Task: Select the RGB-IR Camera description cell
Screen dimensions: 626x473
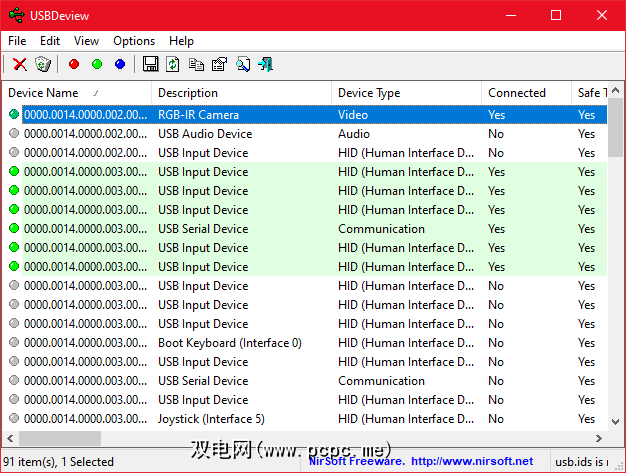Action: pos(198,115)
